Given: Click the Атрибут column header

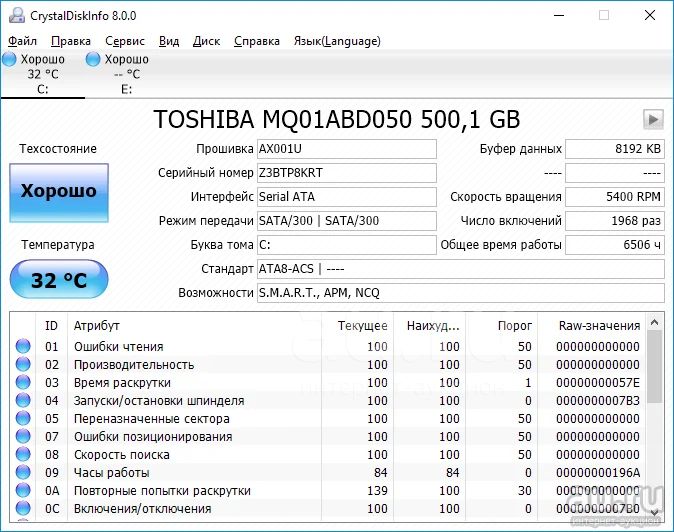Looking at the screenshot, I should (194, 326).
